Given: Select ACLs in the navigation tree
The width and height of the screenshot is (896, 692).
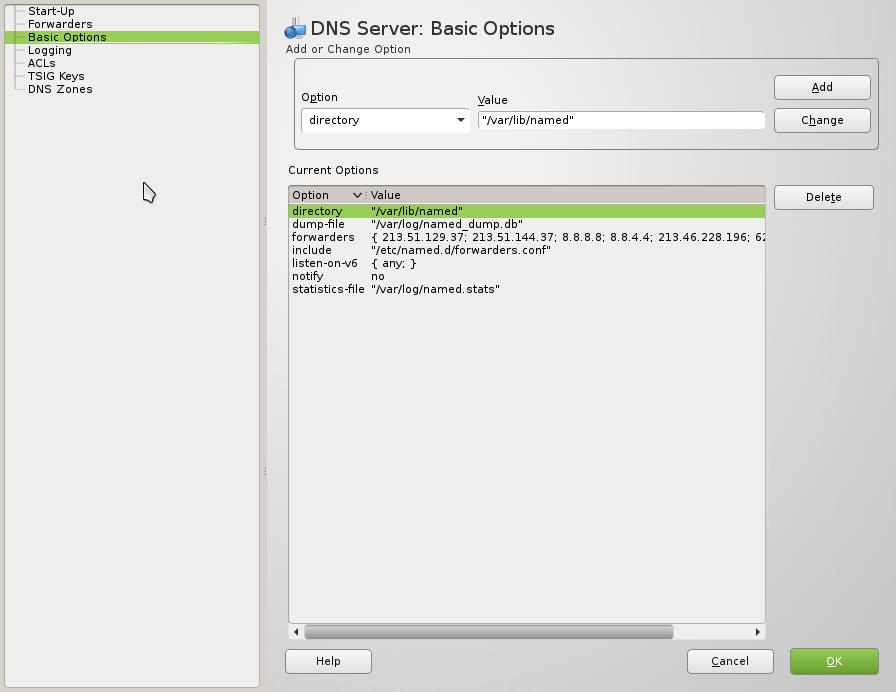Looking at the screenshot, I should coord(42,63).
